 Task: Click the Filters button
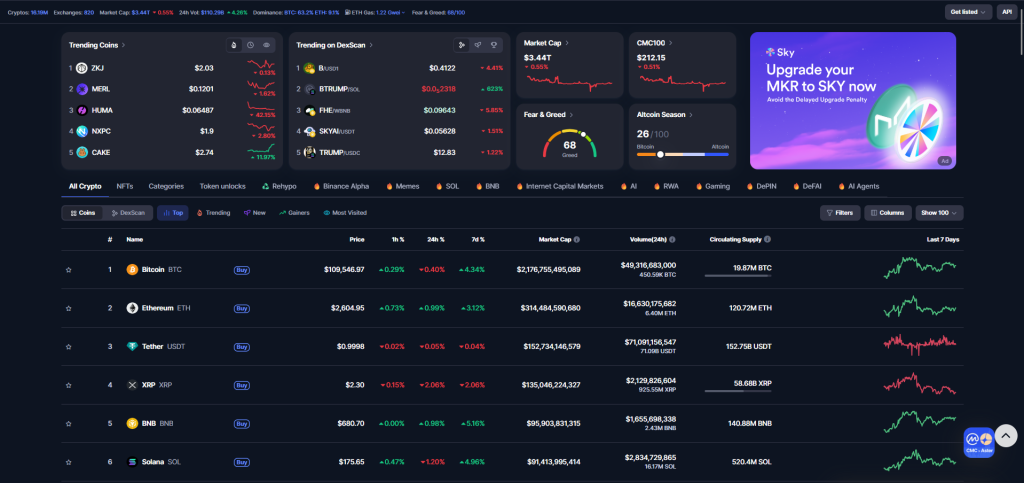click(840, 213)
